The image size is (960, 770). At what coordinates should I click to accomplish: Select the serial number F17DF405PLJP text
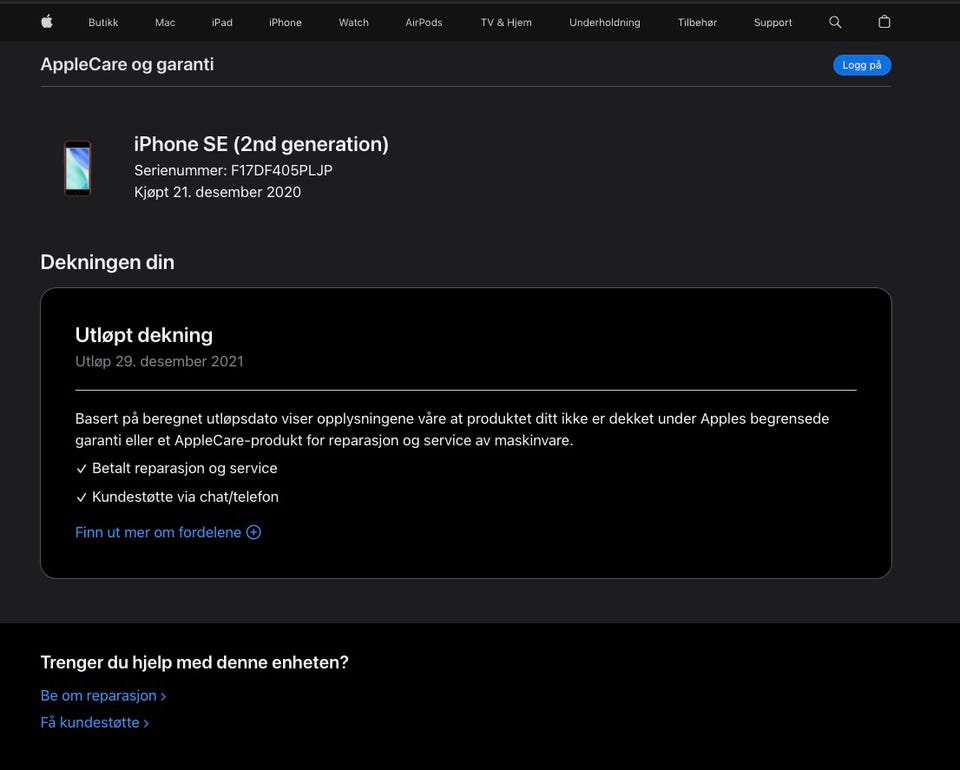(281, 170)
